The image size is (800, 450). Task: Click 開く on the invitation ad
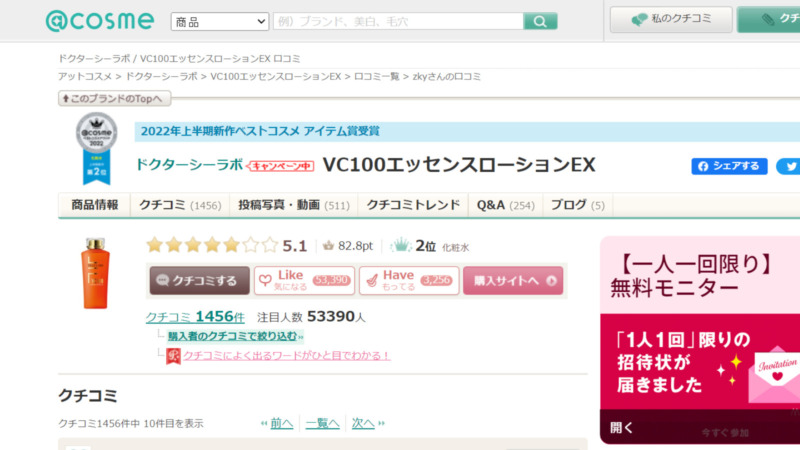(x=621, y=428)
